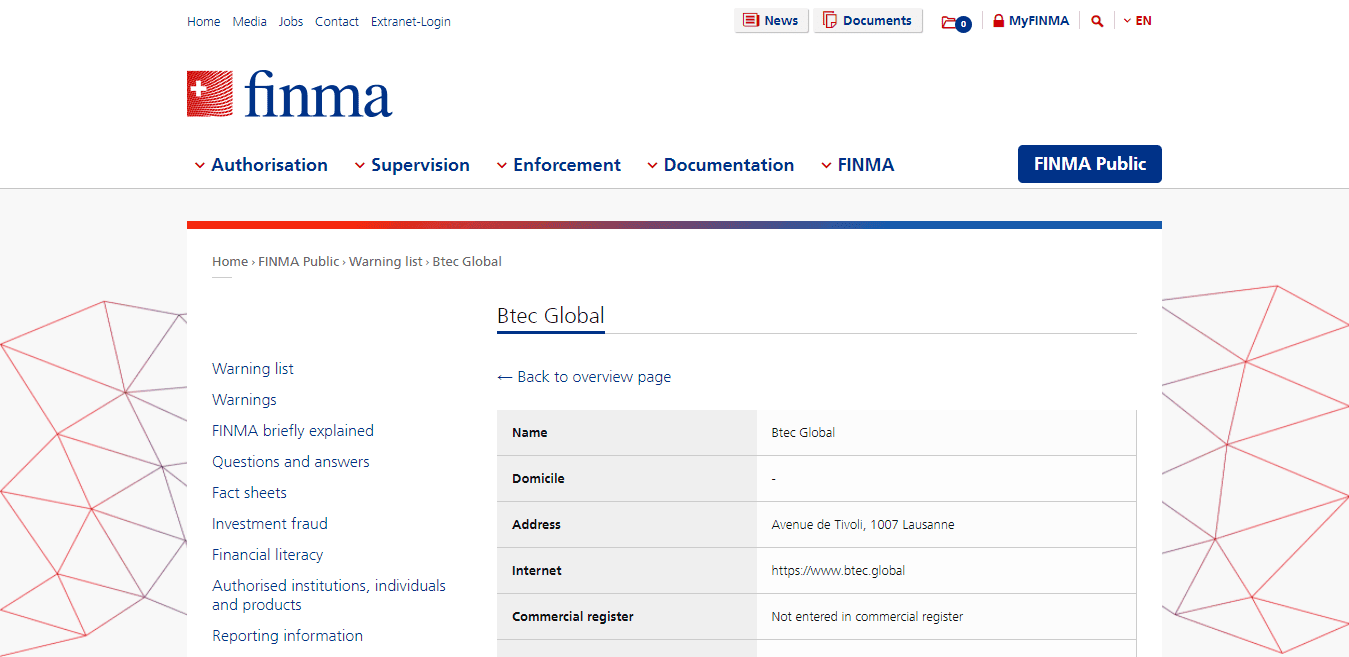Open Documents via its pages icon
Screen dimensions: 1349x657
(x=830, y=21)
